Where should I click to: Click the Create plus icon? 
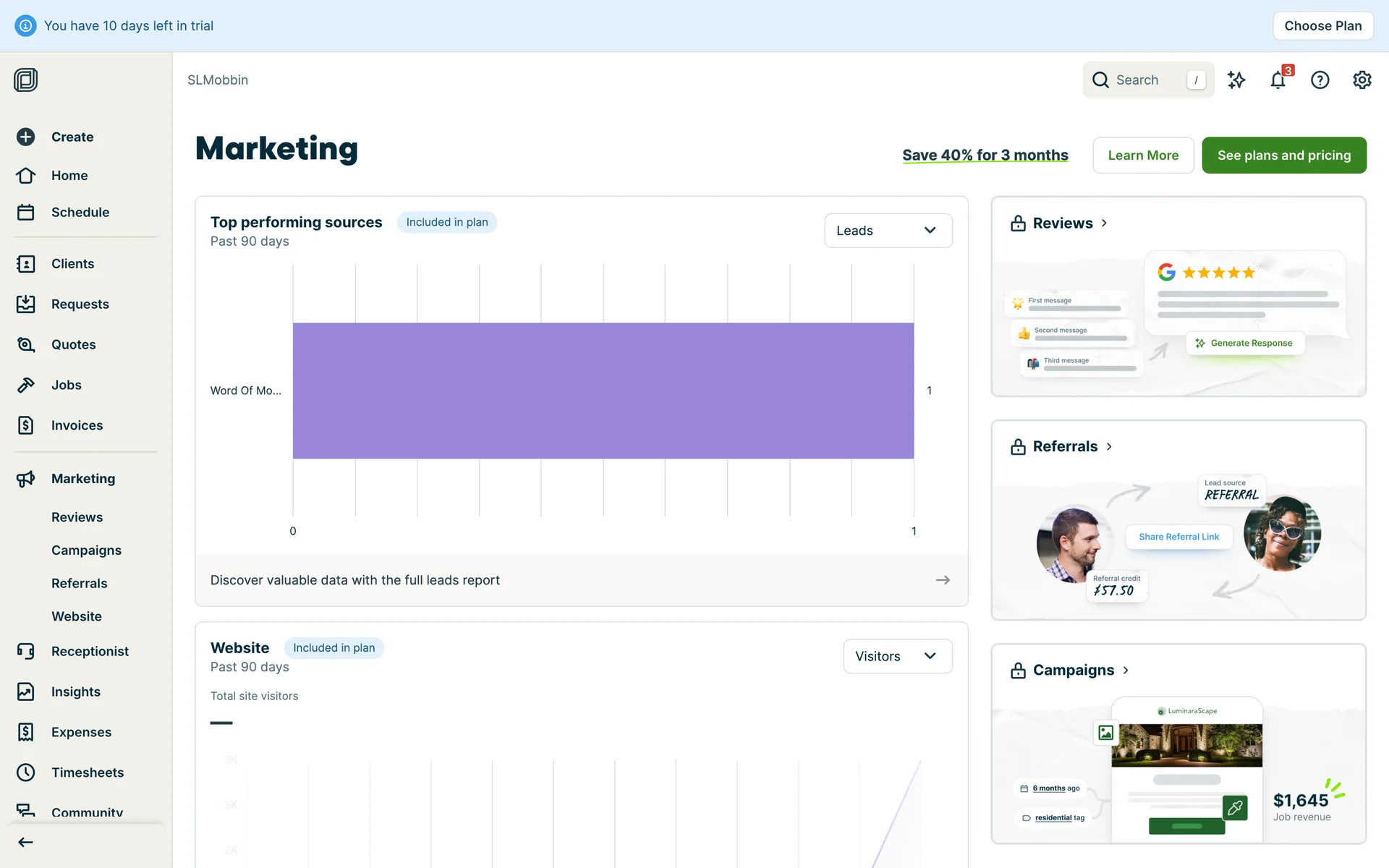[x=26, y=137]
